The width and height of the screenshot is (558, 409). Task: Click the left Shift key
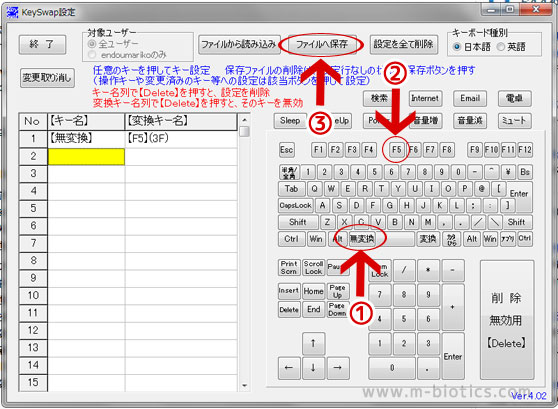(x=298, y=222)
